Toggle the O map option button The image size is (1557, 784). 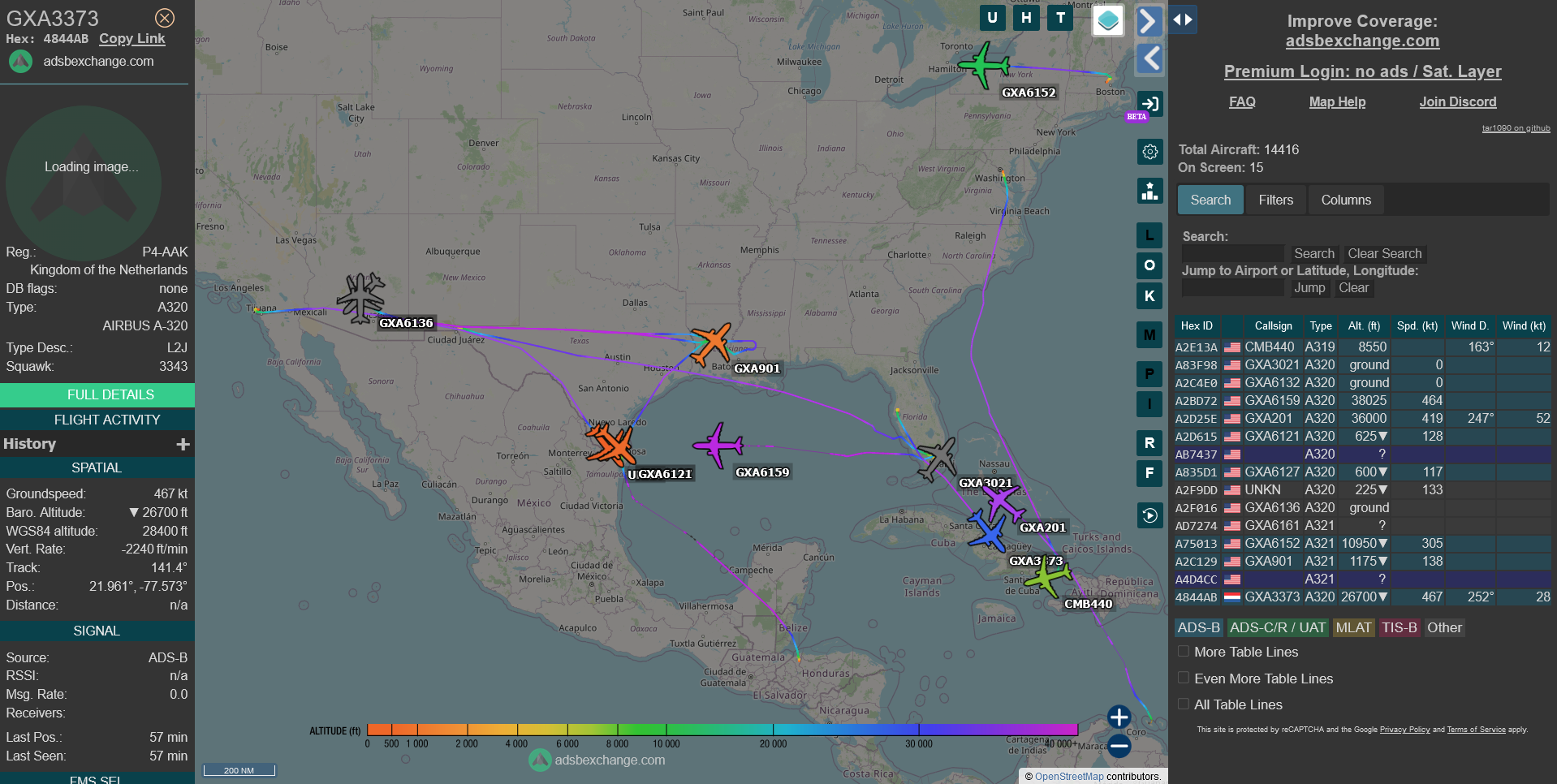[1149, 265]
